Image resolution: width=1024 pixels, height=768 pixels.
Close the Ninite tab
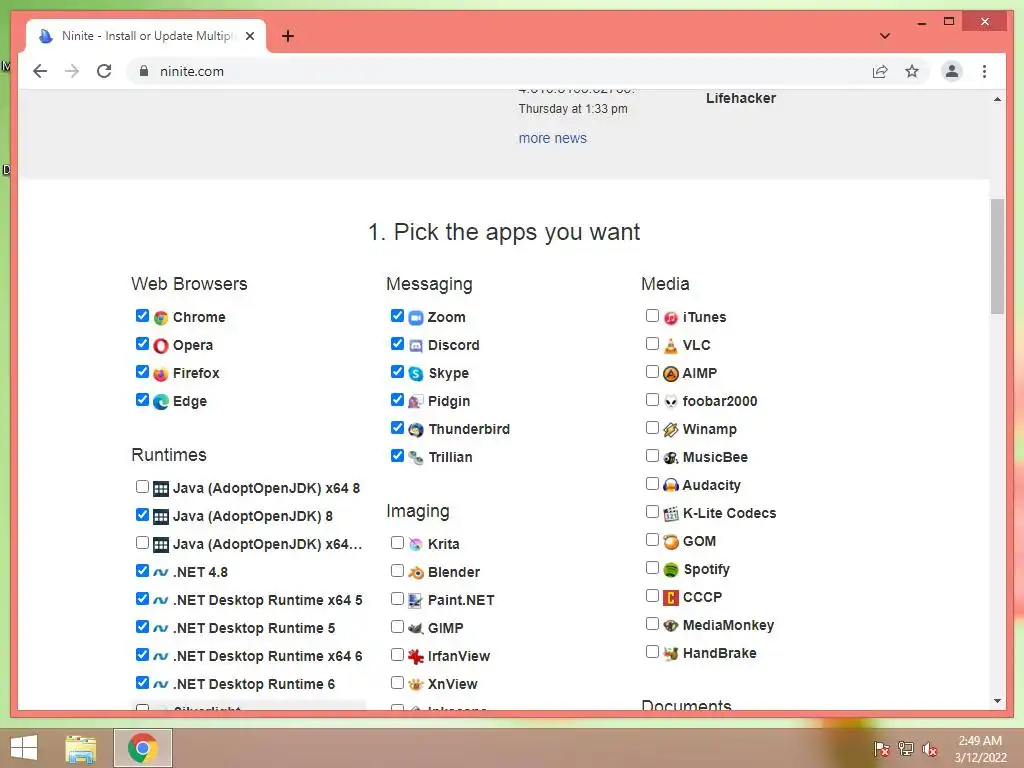tap(249, 36)
